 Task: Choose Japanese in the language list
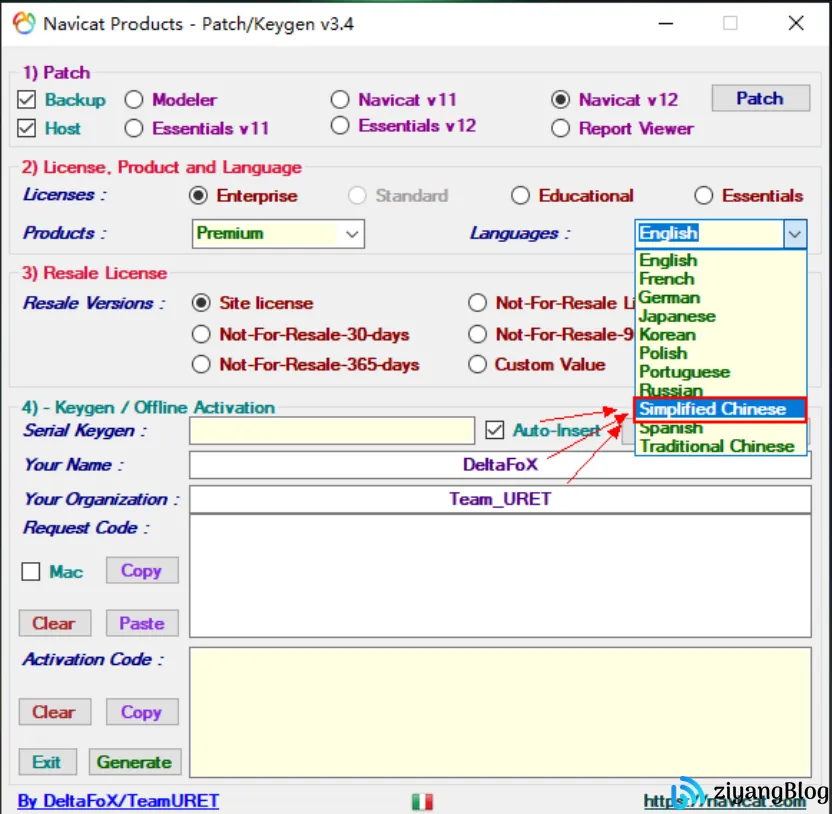point(677,316)
